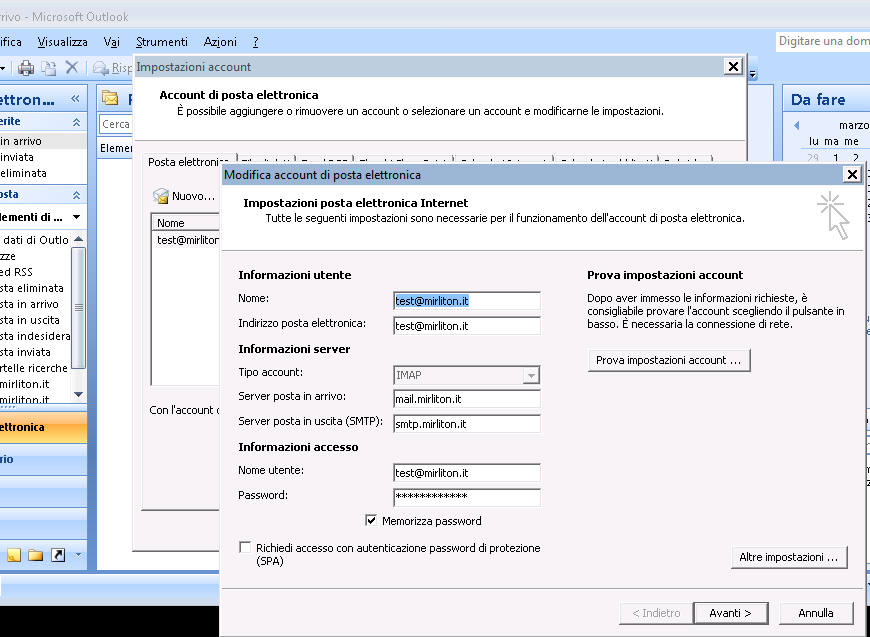Click the Move to Folder toolbar icon

click(x=49, y=68)
